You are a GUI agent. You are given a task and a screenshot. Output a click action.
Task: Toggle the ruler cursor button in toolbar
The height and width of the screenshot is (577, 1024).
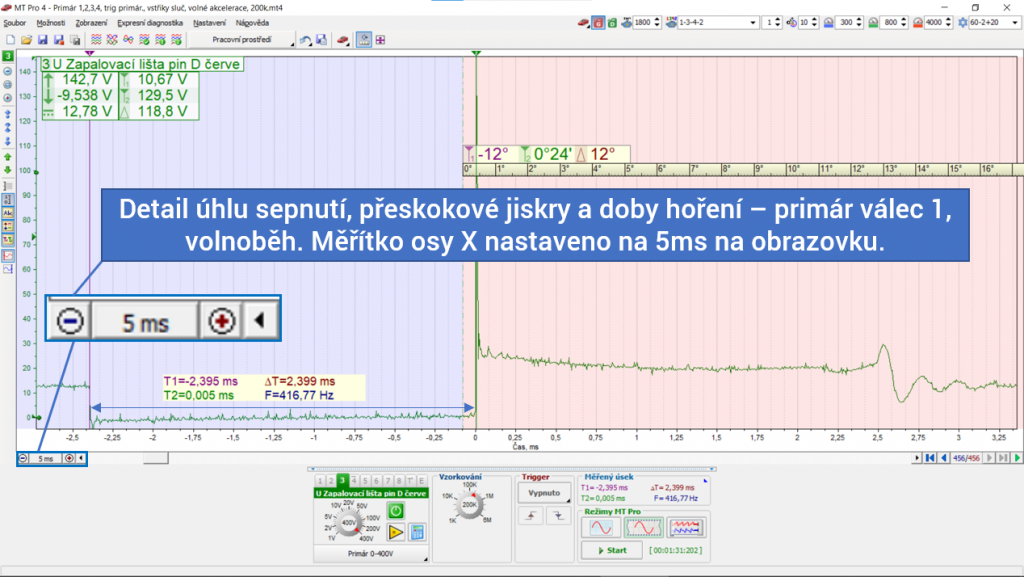pyautogui.click(x=364, y=40)
